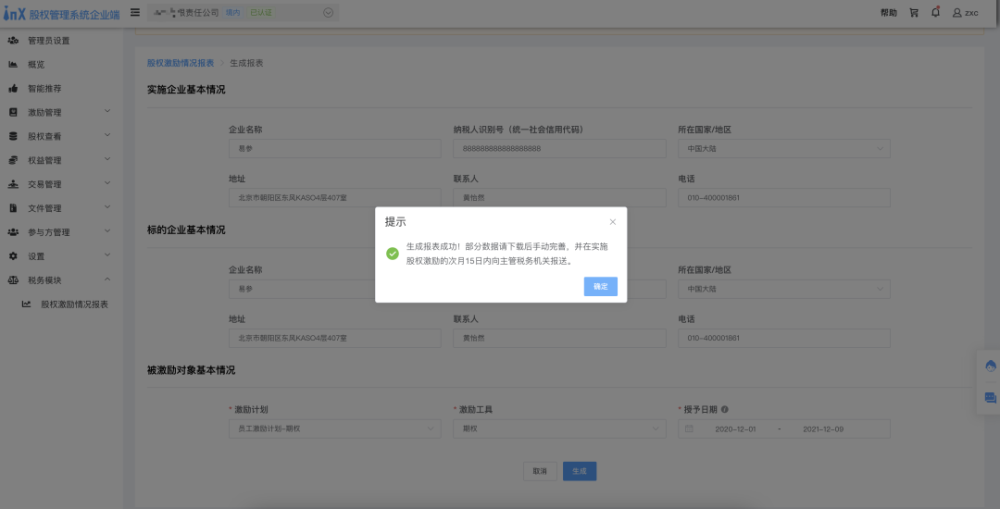Click the 管理员设置 sidebar icon
Image resolution: width=1000 pixels, height=509 pixels.
[13, 40]
